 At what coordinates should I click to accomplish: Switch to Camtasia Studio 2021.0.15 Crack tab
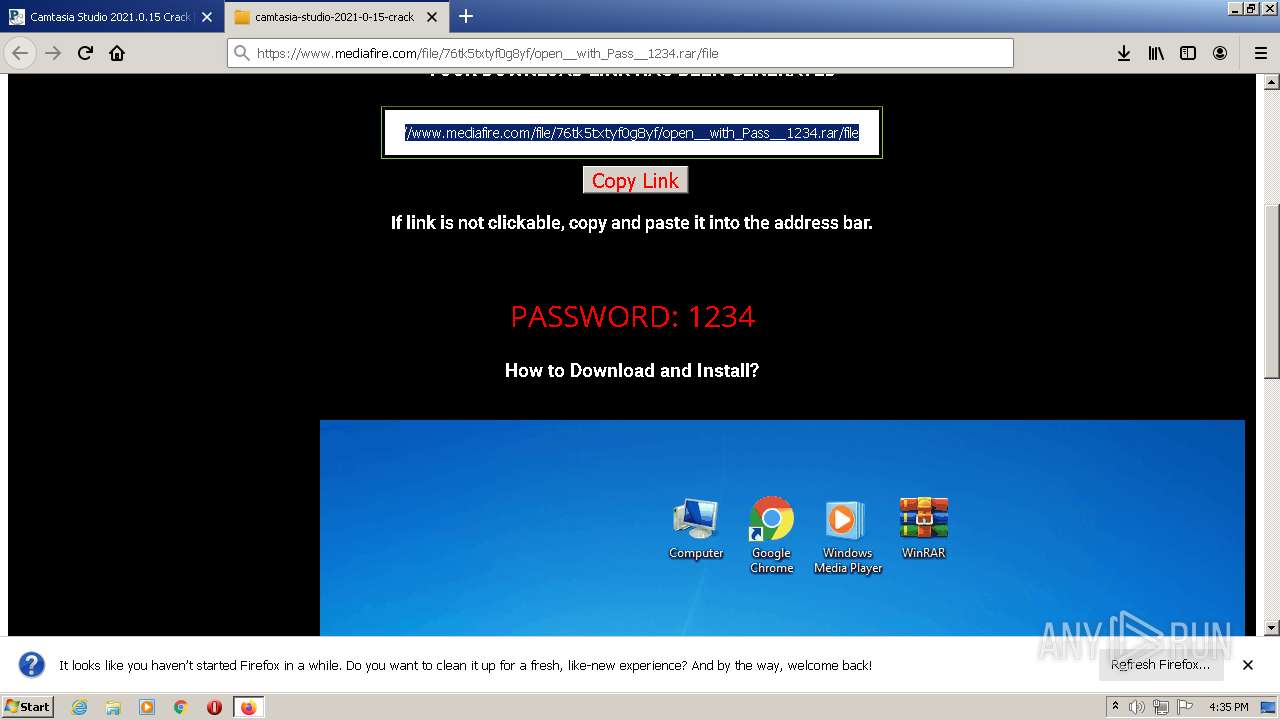pyautogui.click(x=110, y=17)
